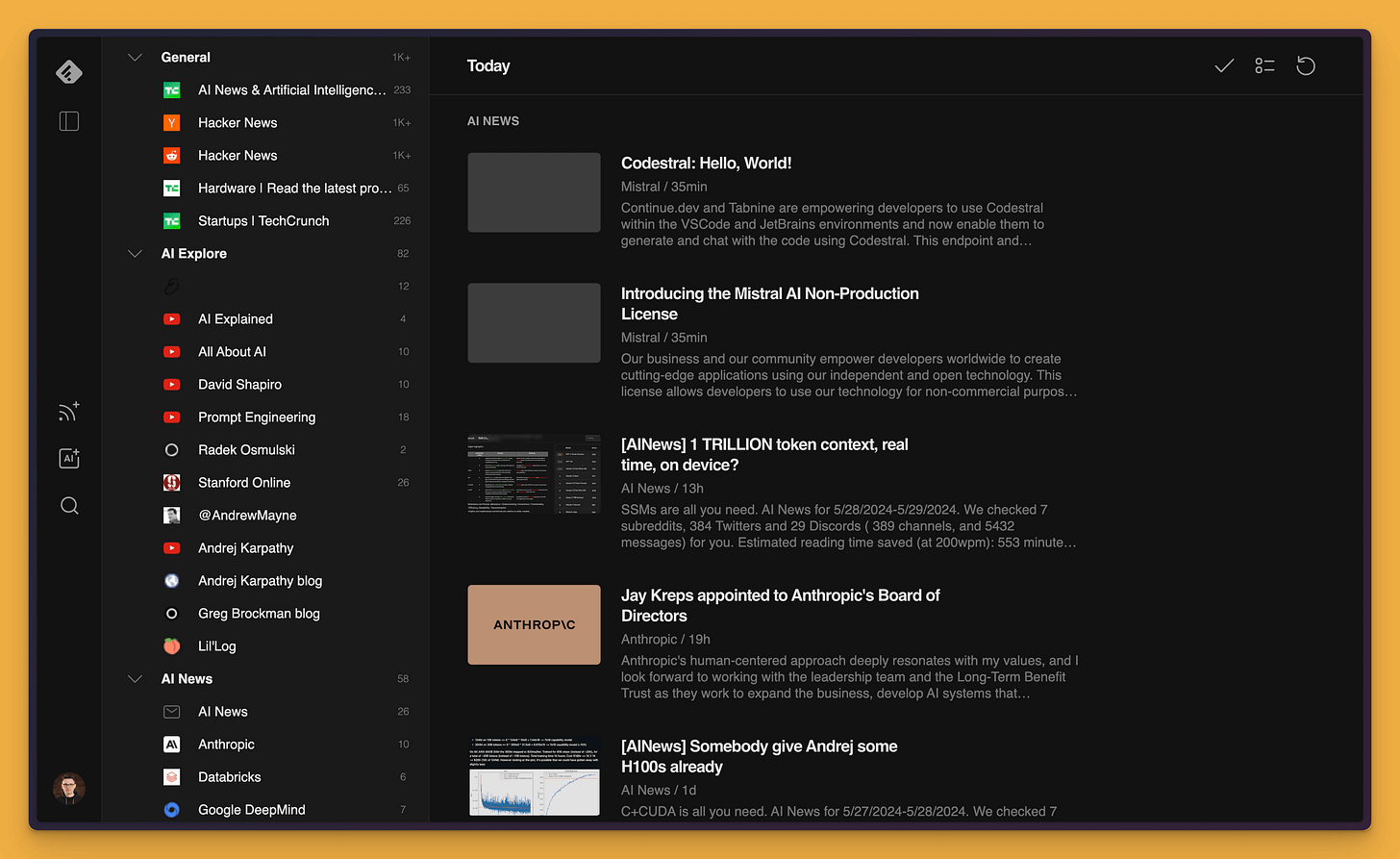This screenshot has height=859, width=1400.
Task: Select the AI News folder label
Action: tap(187, 679)
